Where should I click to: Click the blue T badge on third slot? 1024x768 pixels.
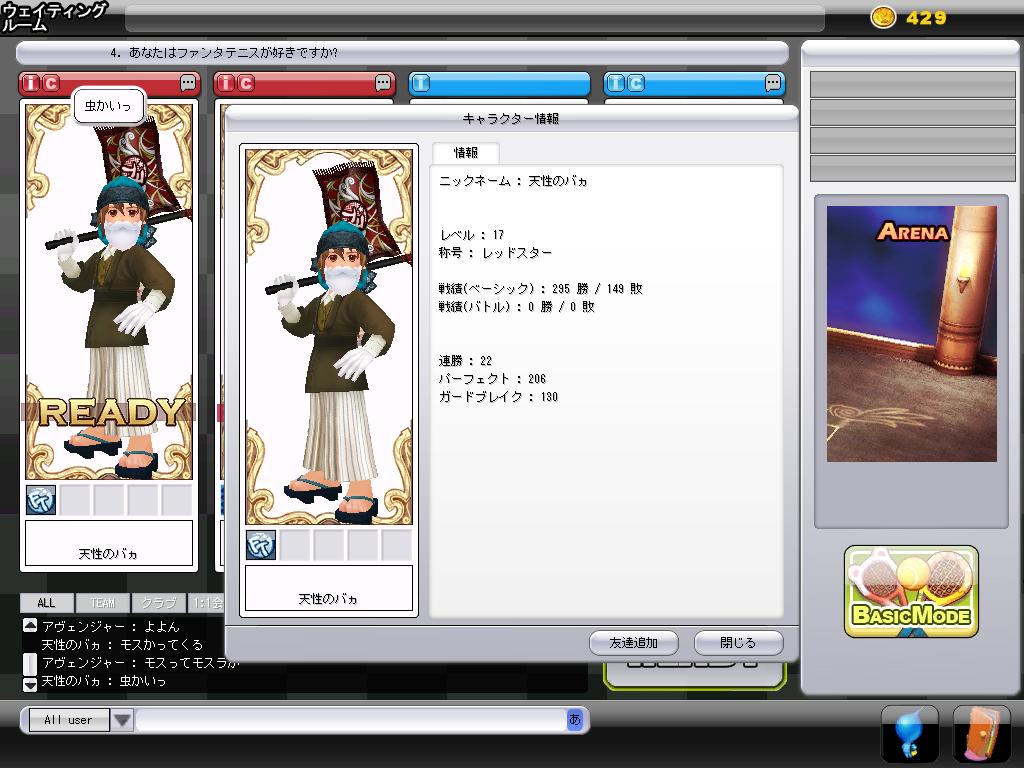pos(422,83)
